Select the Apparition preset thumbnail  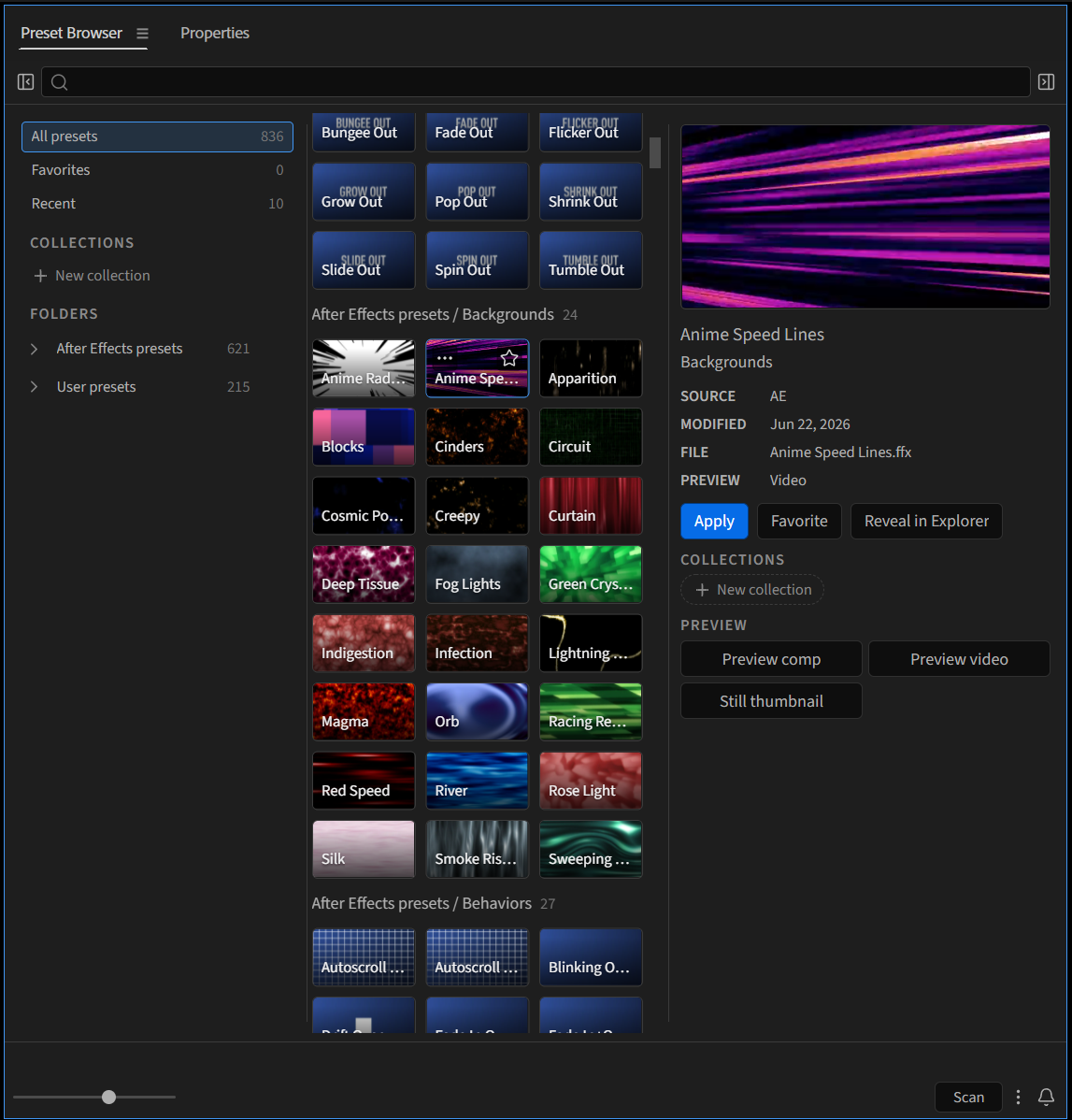(591, 368)
